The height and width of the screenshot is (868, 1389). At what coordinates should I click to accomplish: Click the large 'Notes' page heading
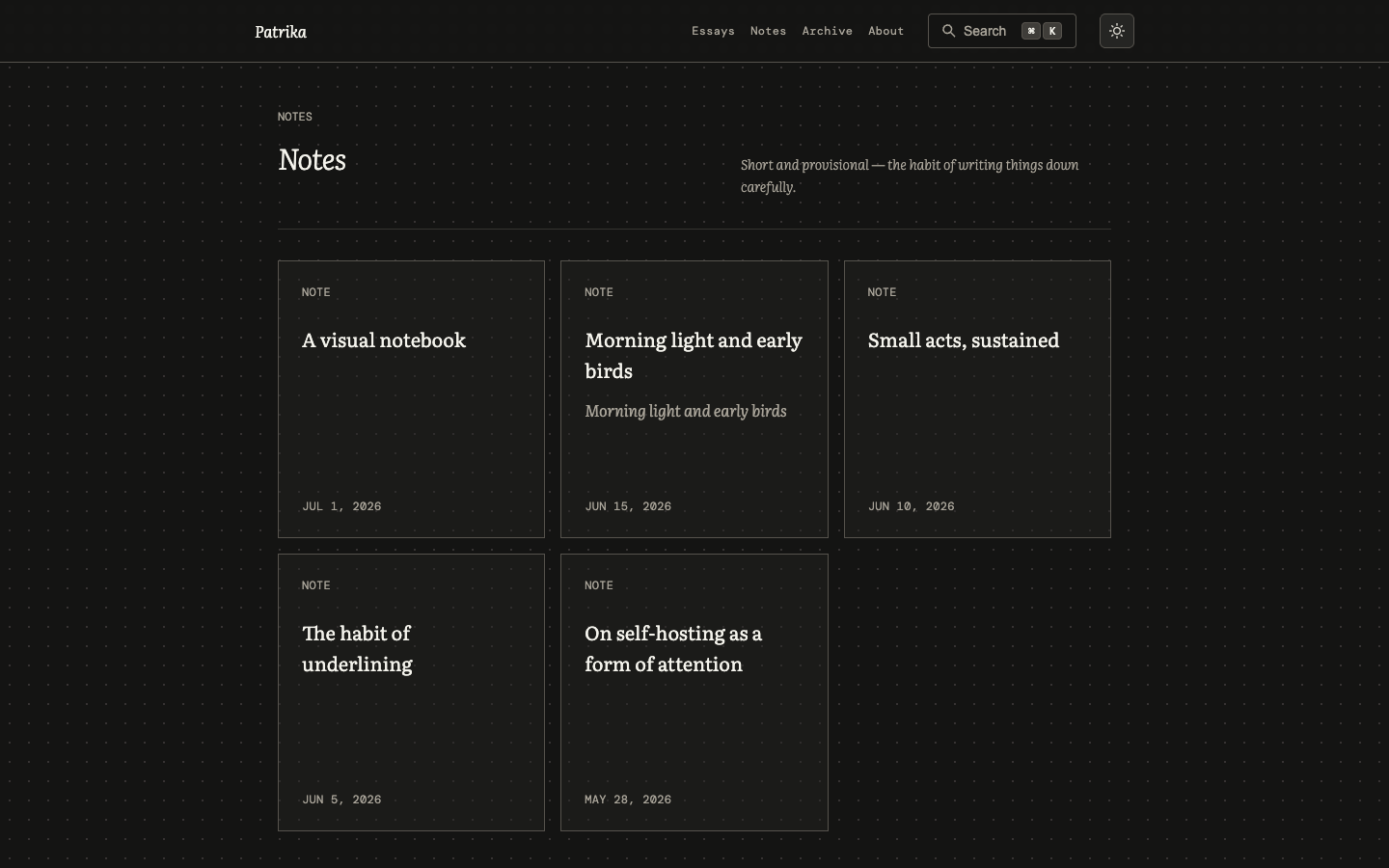click(x=312, y=159)
